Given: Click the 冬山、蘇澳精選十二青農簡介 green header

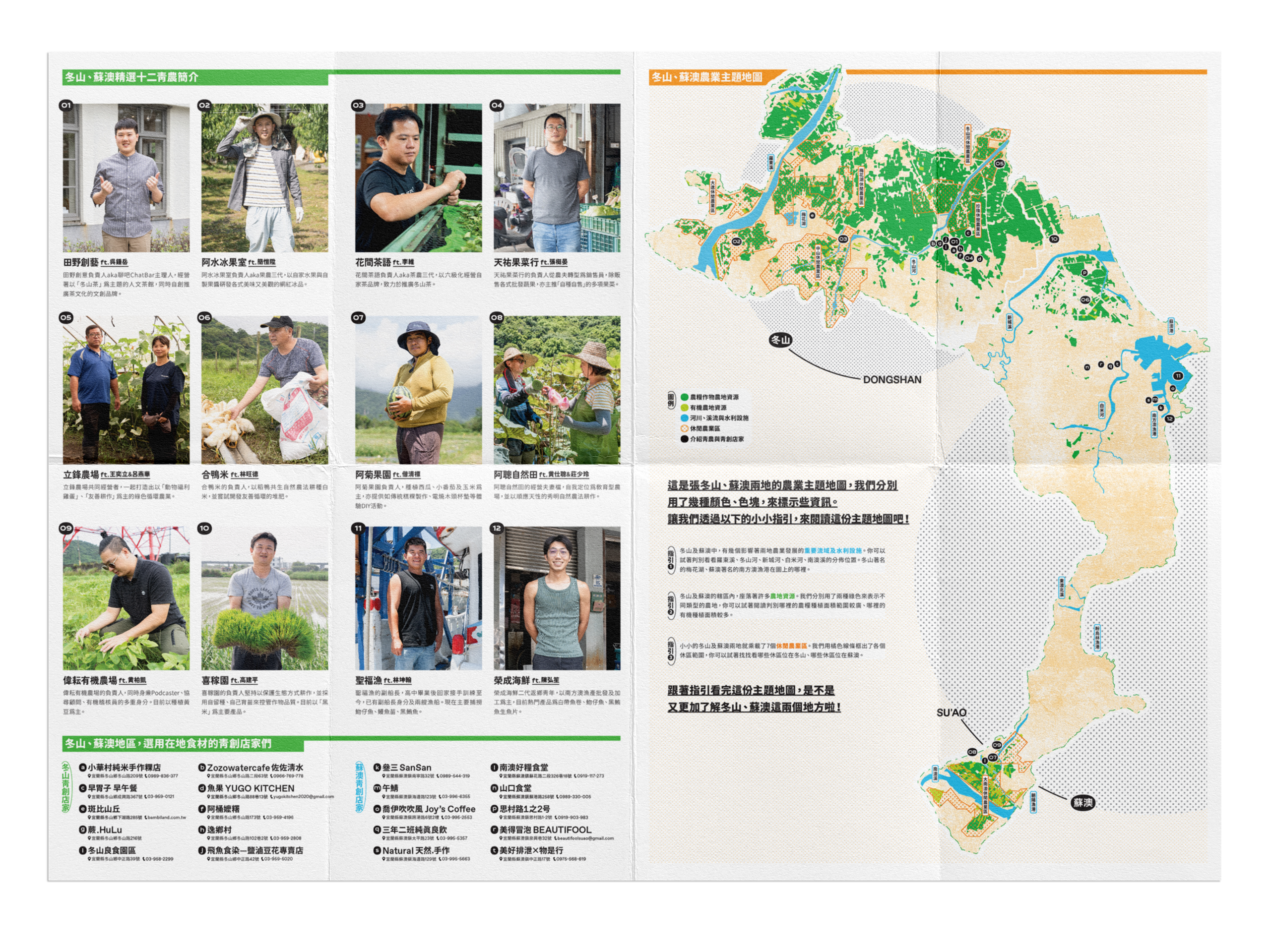Looking at the screenshot, I should (x=132, y=77).
